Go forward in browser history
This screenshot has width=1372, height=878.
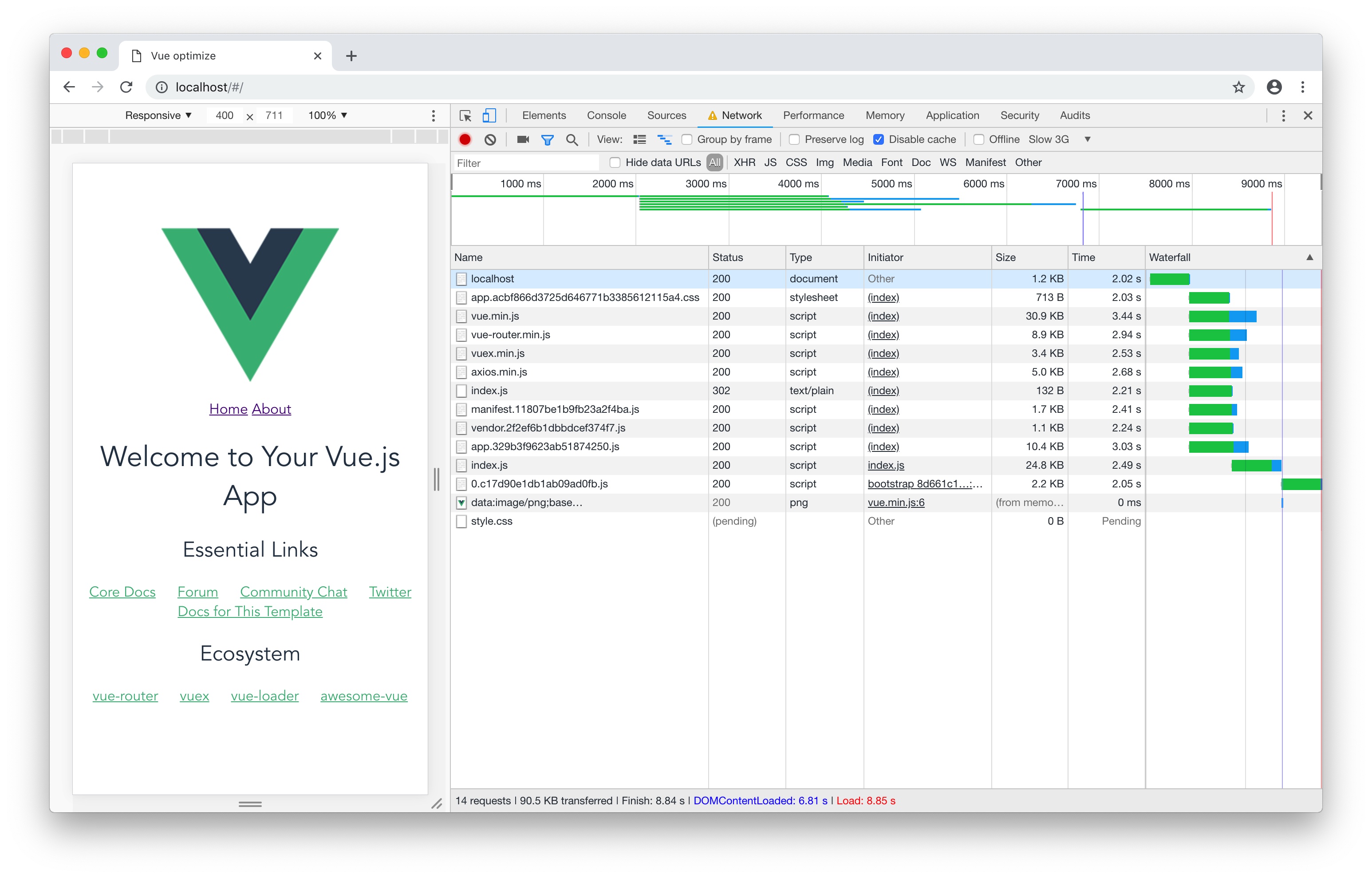tap(98, 87)
